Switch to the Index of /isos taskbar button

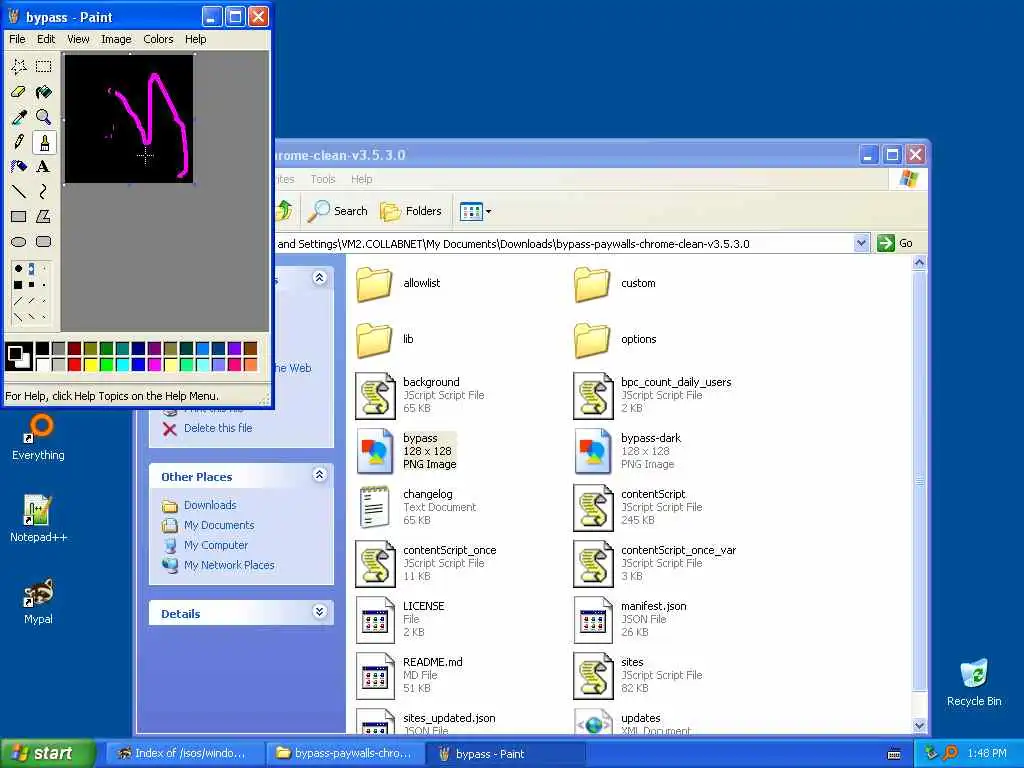(185, 754)
